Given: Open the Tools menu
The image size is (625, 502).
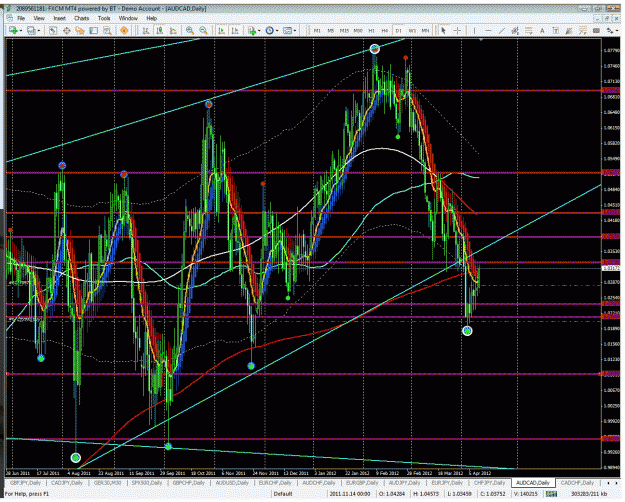Looking at the screenshot, I should tap(104, 18).
